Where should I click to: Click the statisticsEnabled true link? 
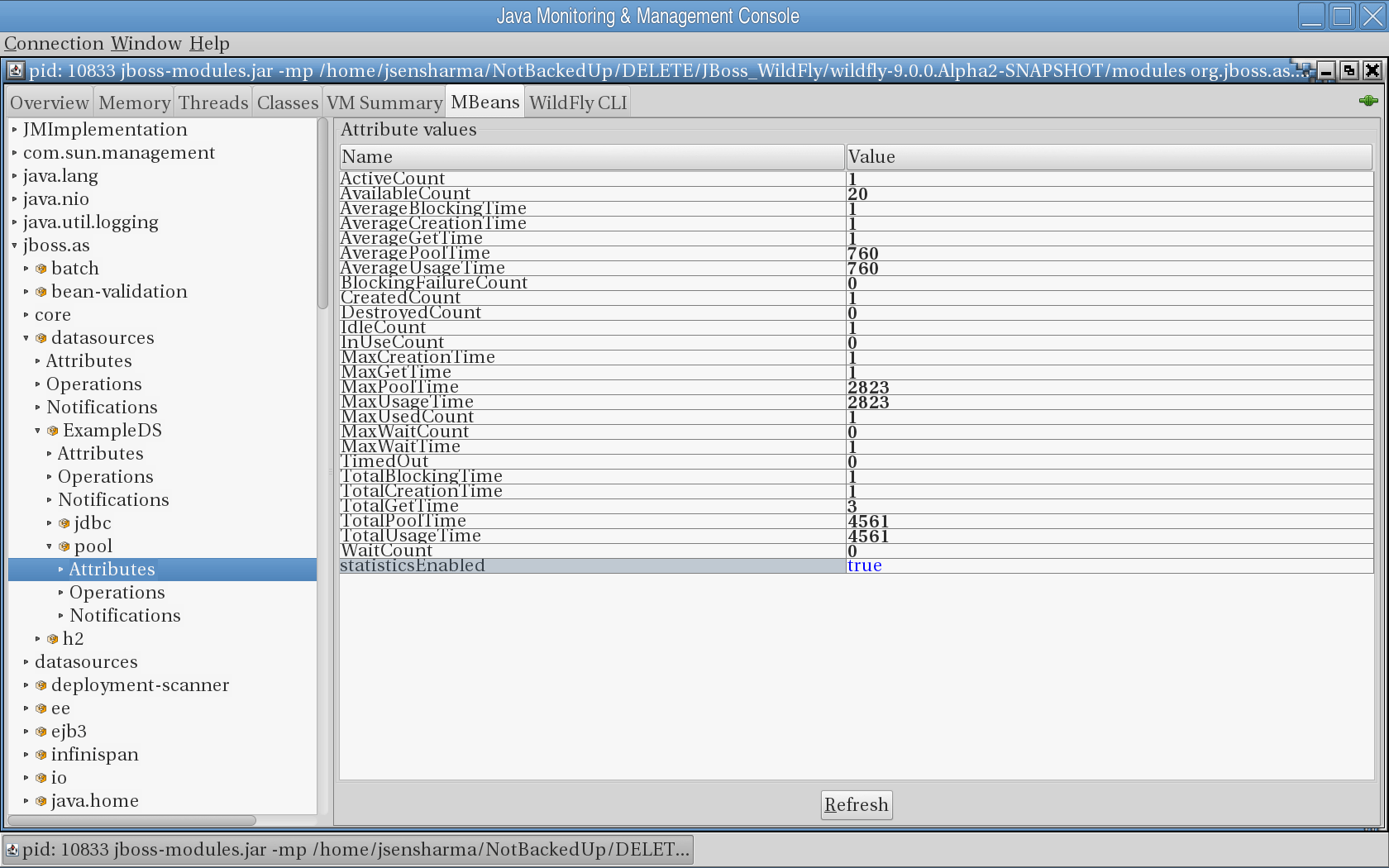865,565
